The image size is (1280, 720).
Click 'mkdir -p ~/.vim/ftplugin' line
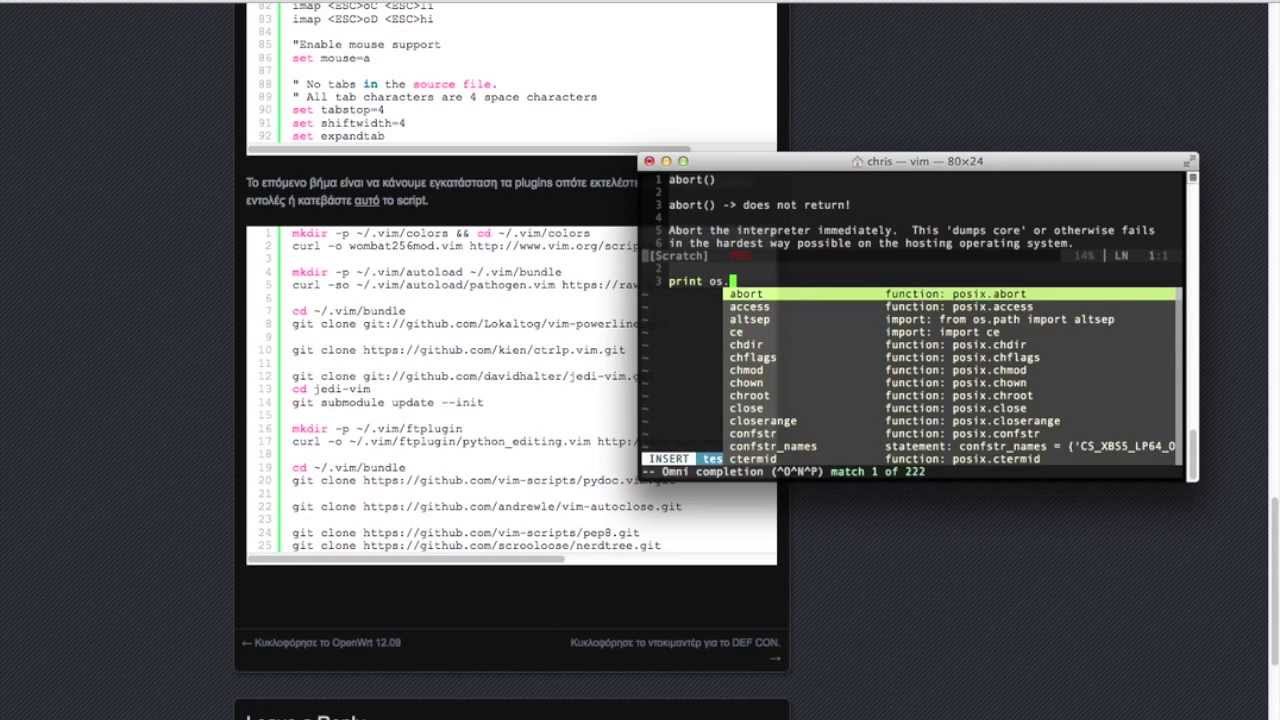[x=377, y=428]
